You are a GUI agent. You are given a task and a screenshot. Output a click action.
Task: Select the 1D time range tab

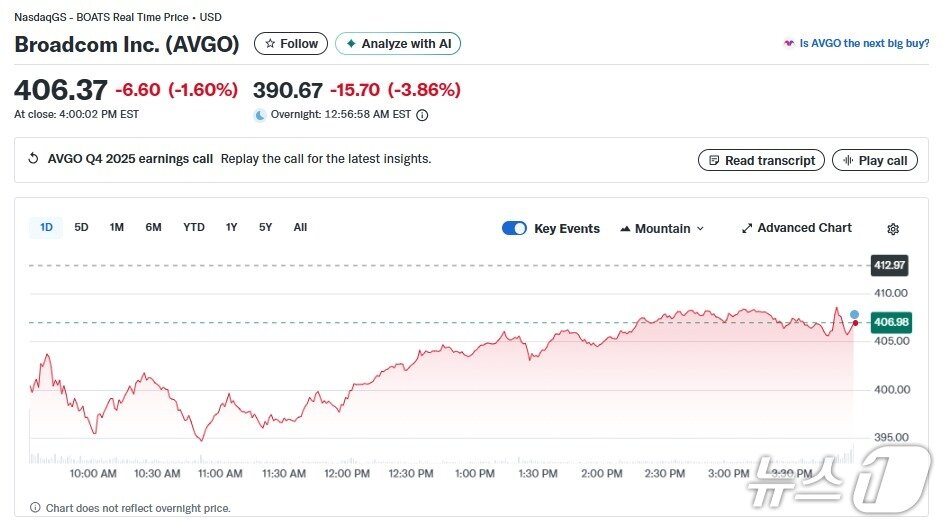[46, 227]
